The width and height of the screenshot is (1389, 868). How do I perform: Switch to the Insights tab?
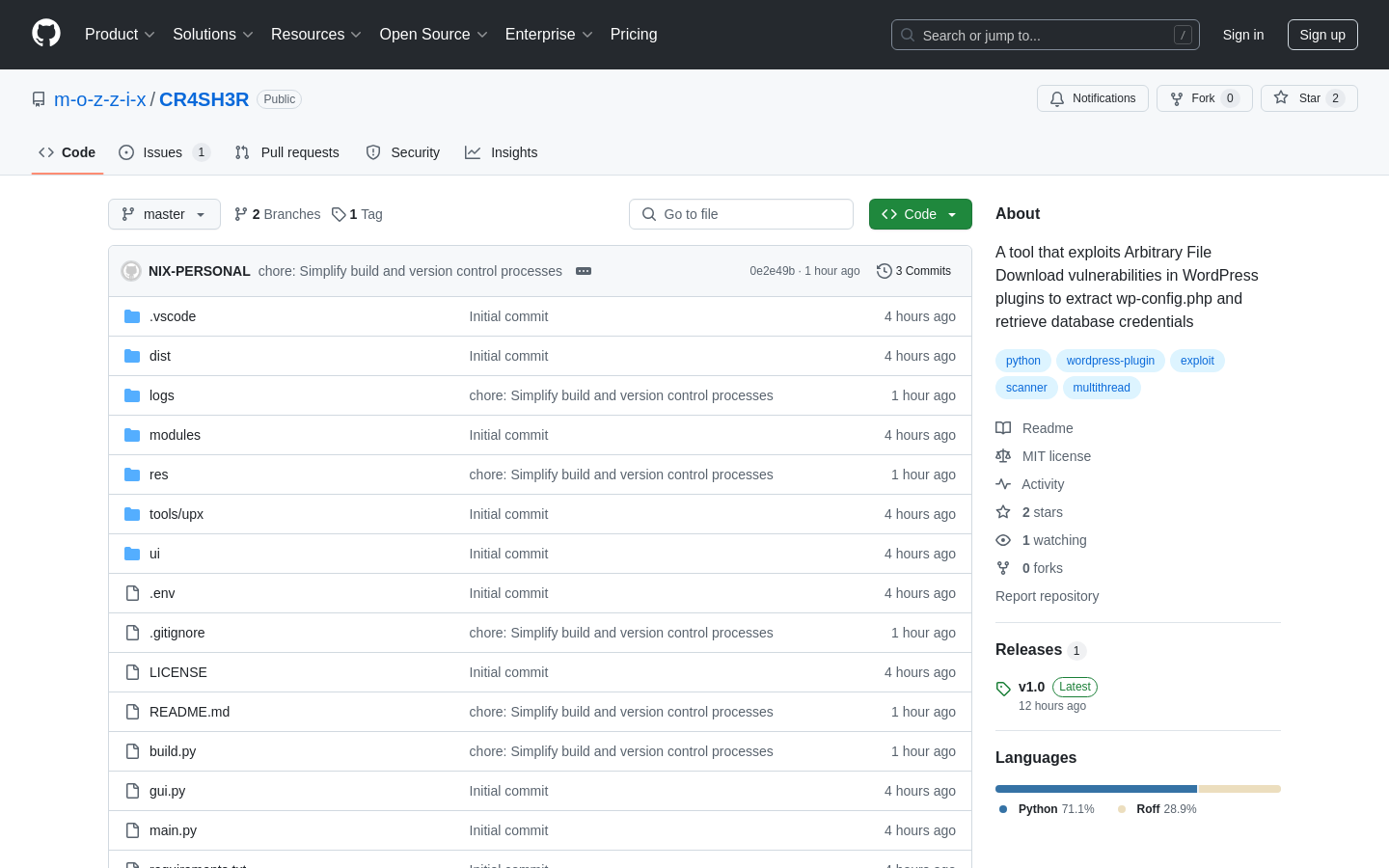point(502,152)
